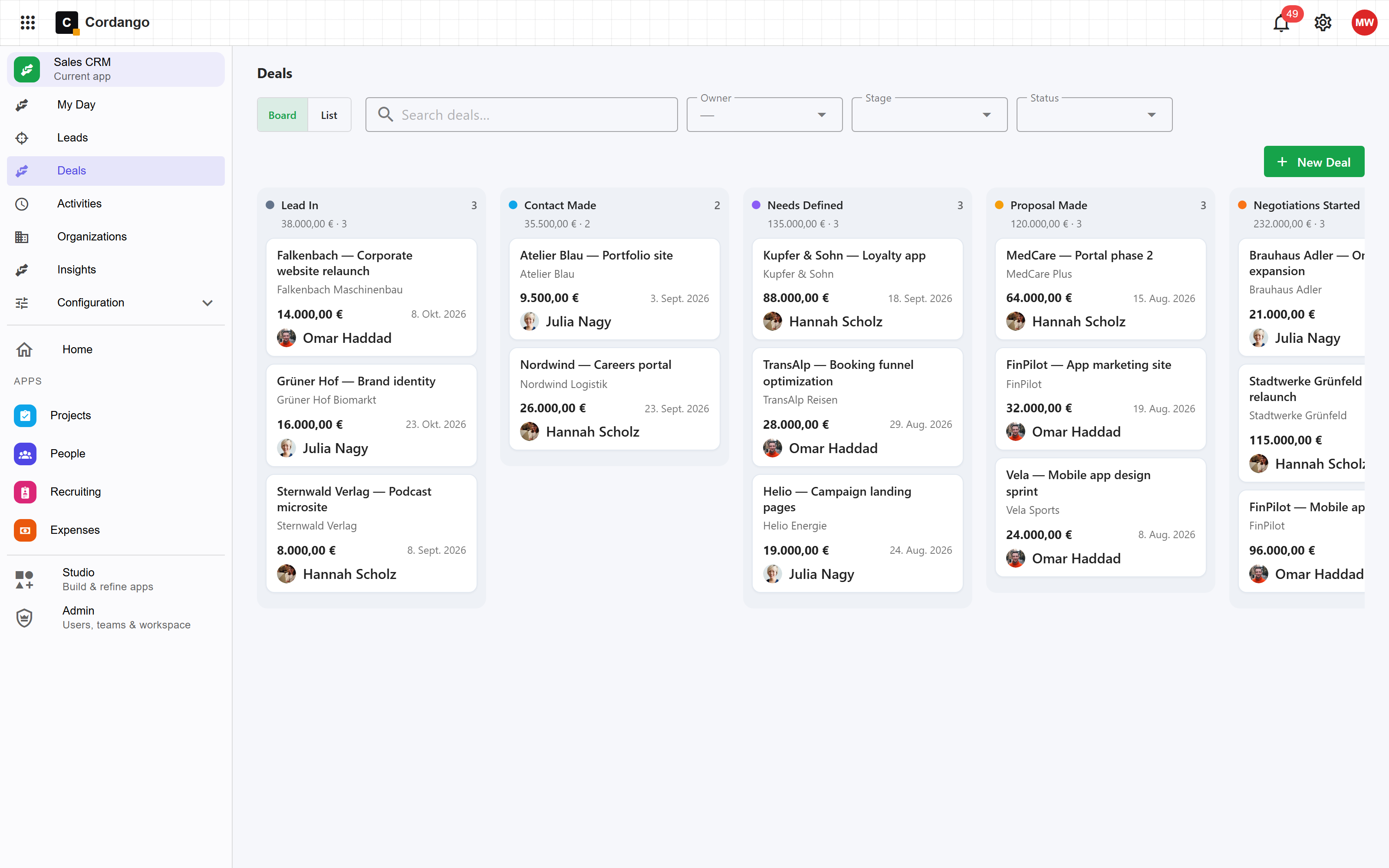Open Grüner Hof — Brand identity deal
The image size is (1389, 868).
point(372,415)
